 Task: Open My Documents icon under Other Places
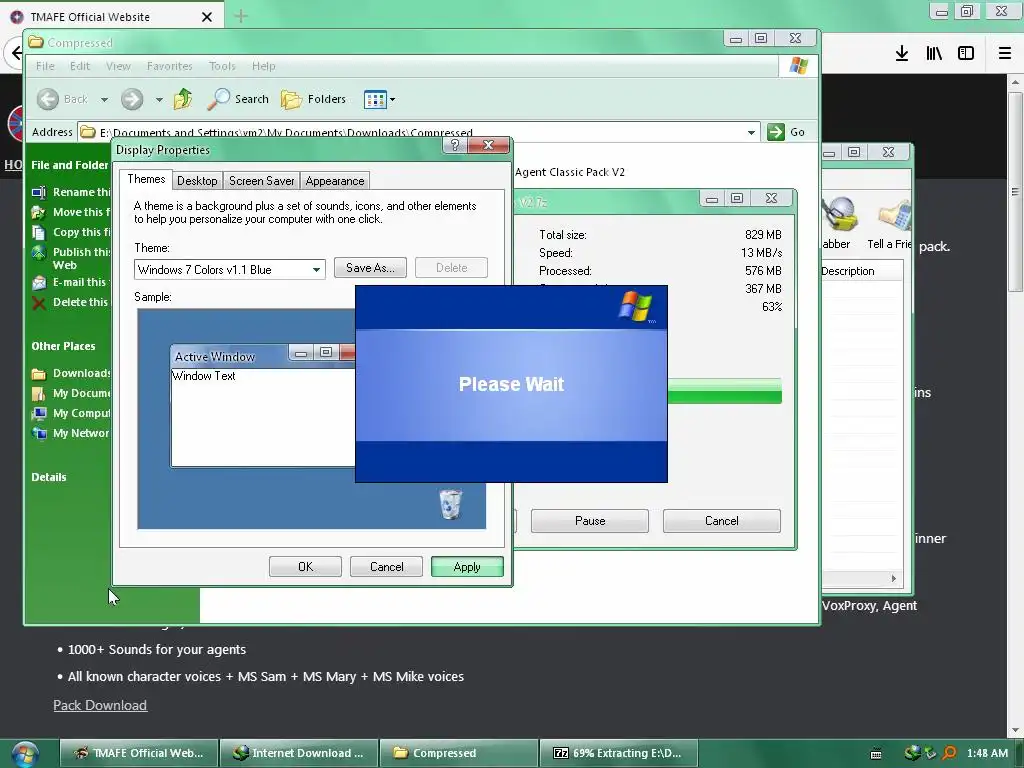point(39,393)
